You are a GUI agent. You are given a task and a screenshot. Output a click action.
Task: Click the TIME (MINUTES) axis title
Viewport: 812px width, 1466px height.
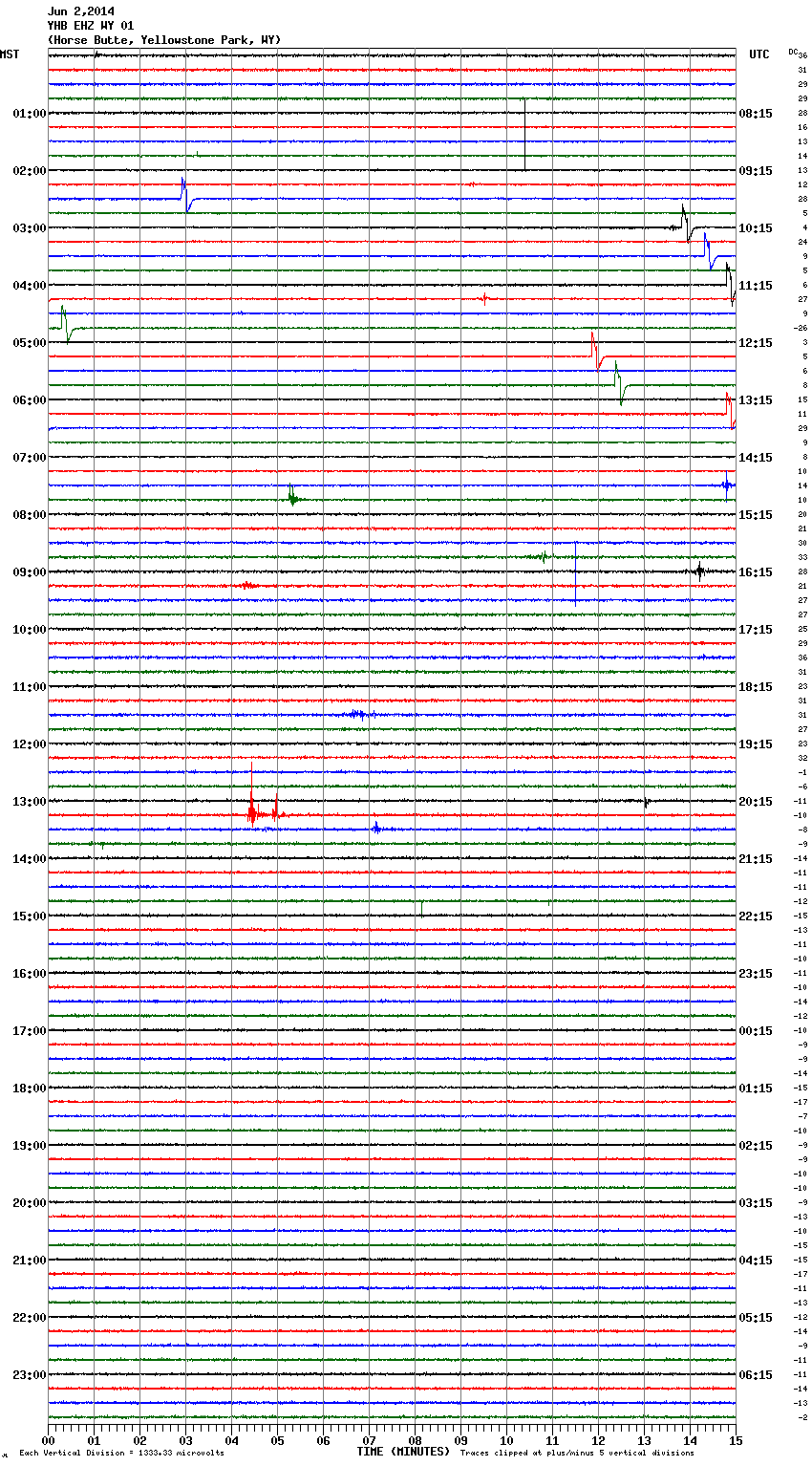[x=402, y=1452]
